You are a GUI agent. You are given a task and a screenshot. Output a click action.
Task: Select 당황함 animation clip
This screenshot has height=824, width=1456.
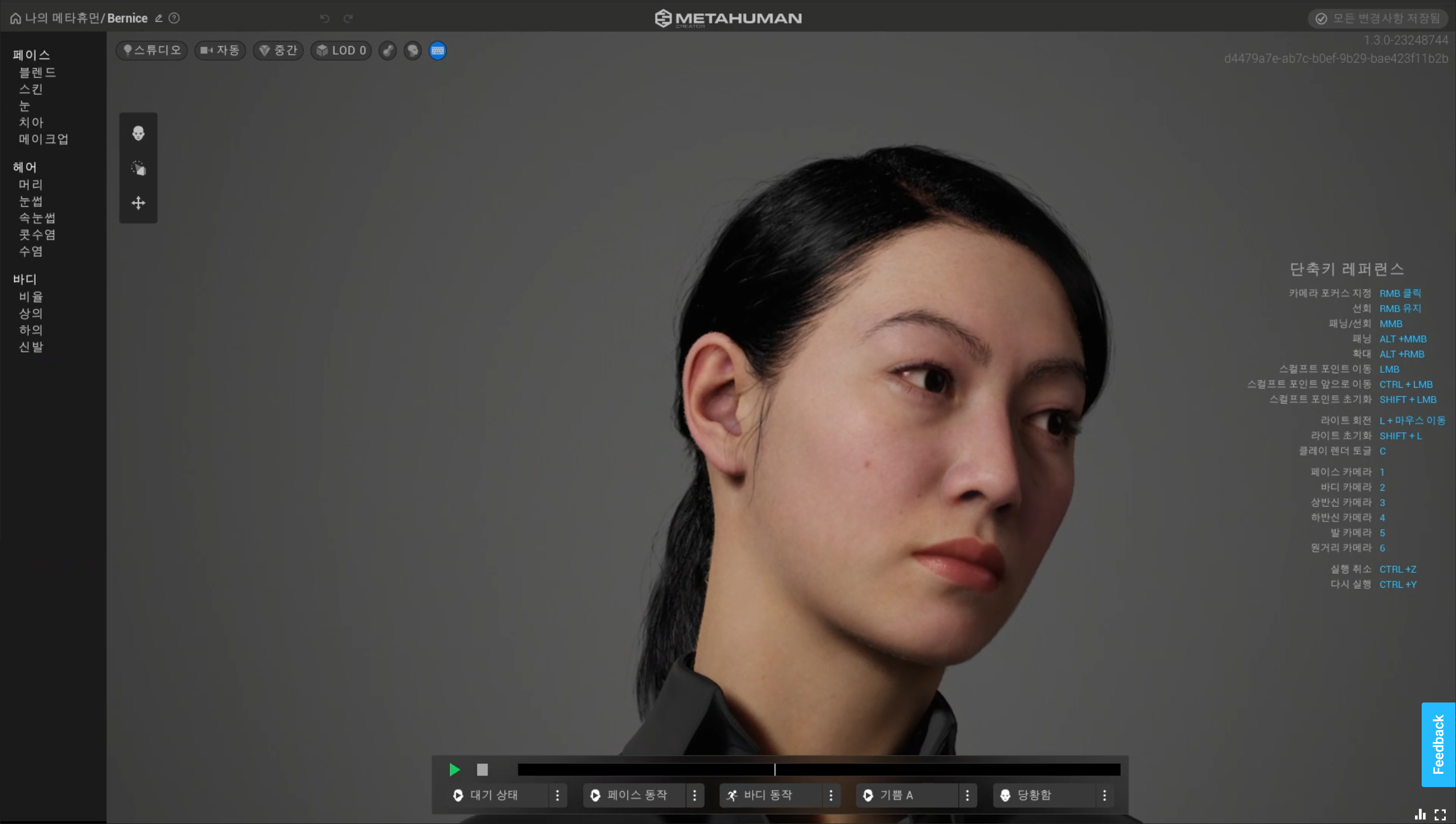point(1034,795)
